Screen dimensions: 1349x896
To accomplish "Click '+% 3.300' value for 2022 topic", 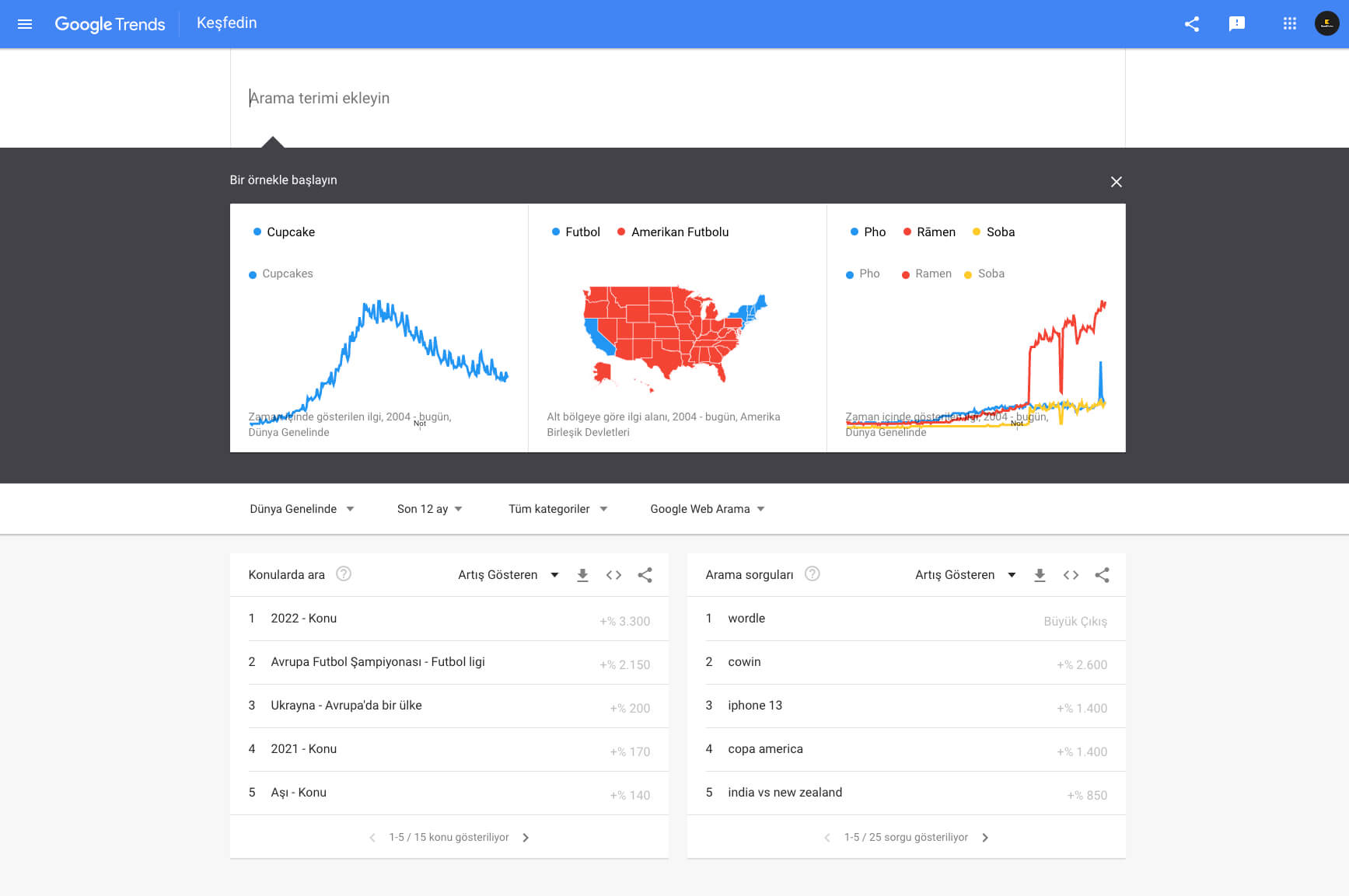I will 624,622.
